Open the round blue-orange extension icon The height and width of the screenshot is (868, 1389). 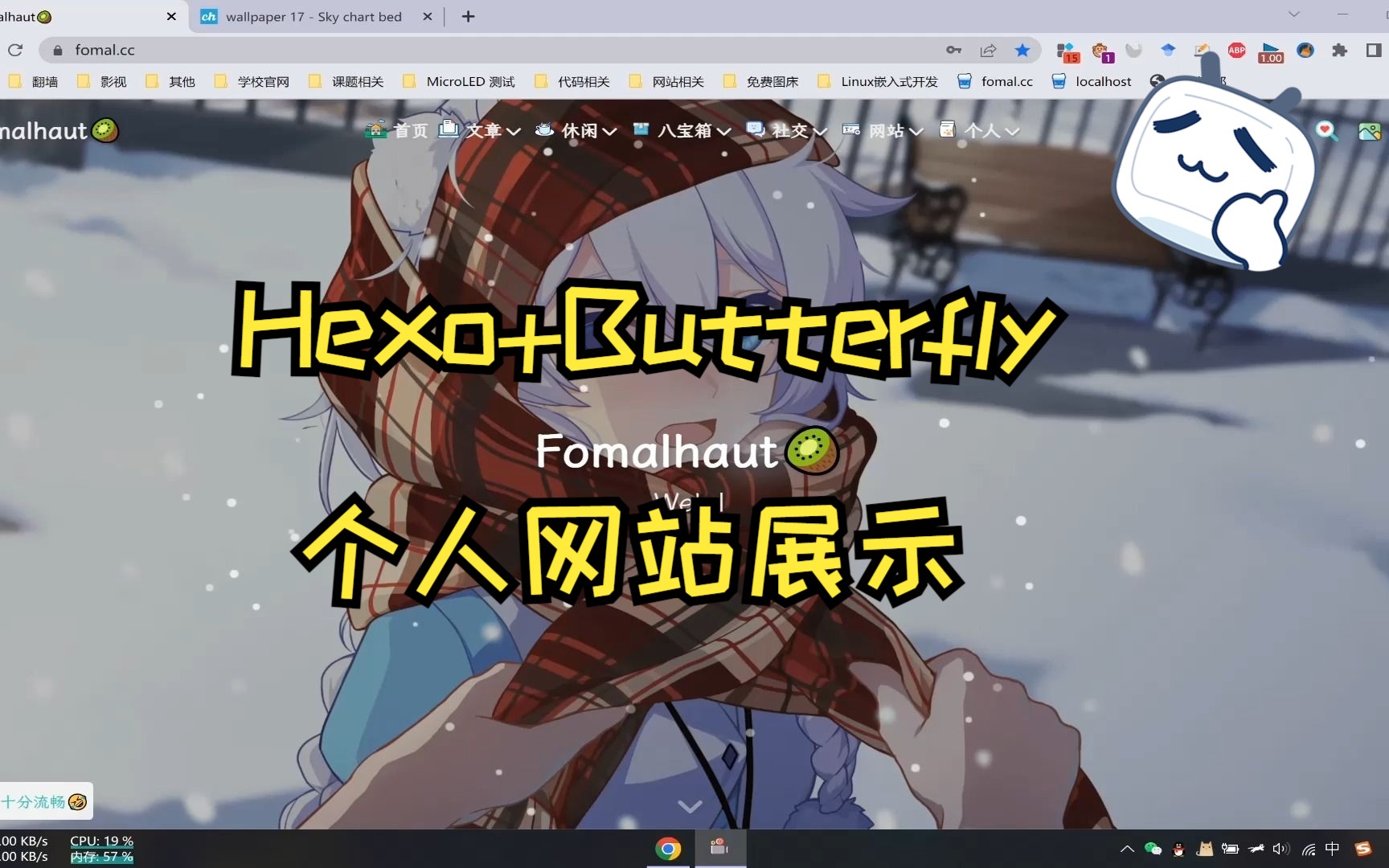[1305, 50]
